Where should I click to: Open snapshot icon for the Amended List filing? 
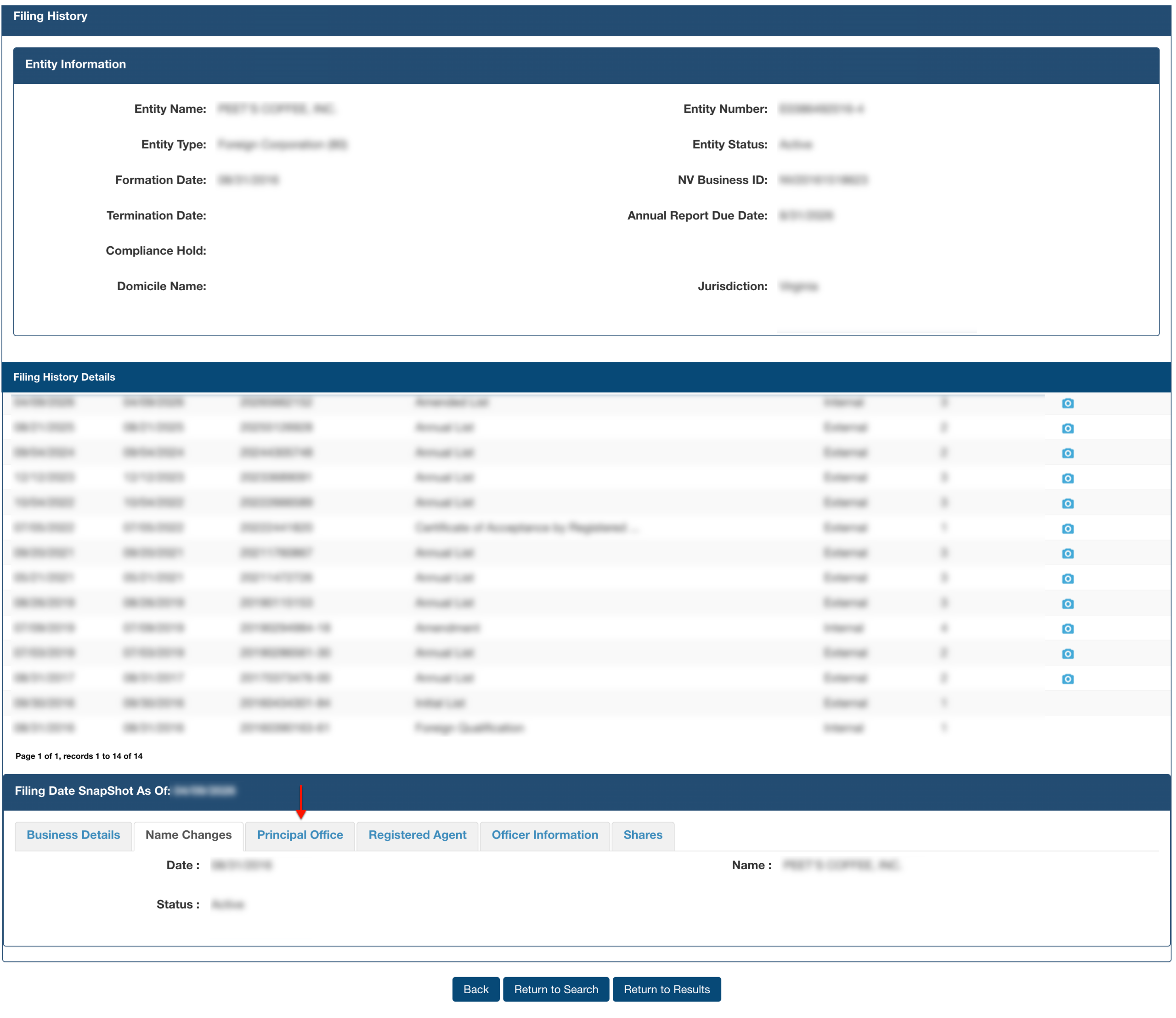coord(1068,403)
